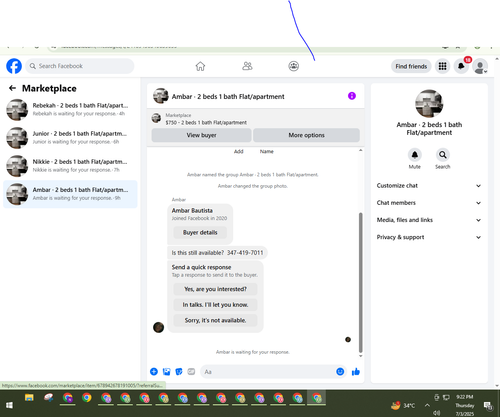Open the Friends icon in top bar
The image size is (500, 417).
pos(247,66)
